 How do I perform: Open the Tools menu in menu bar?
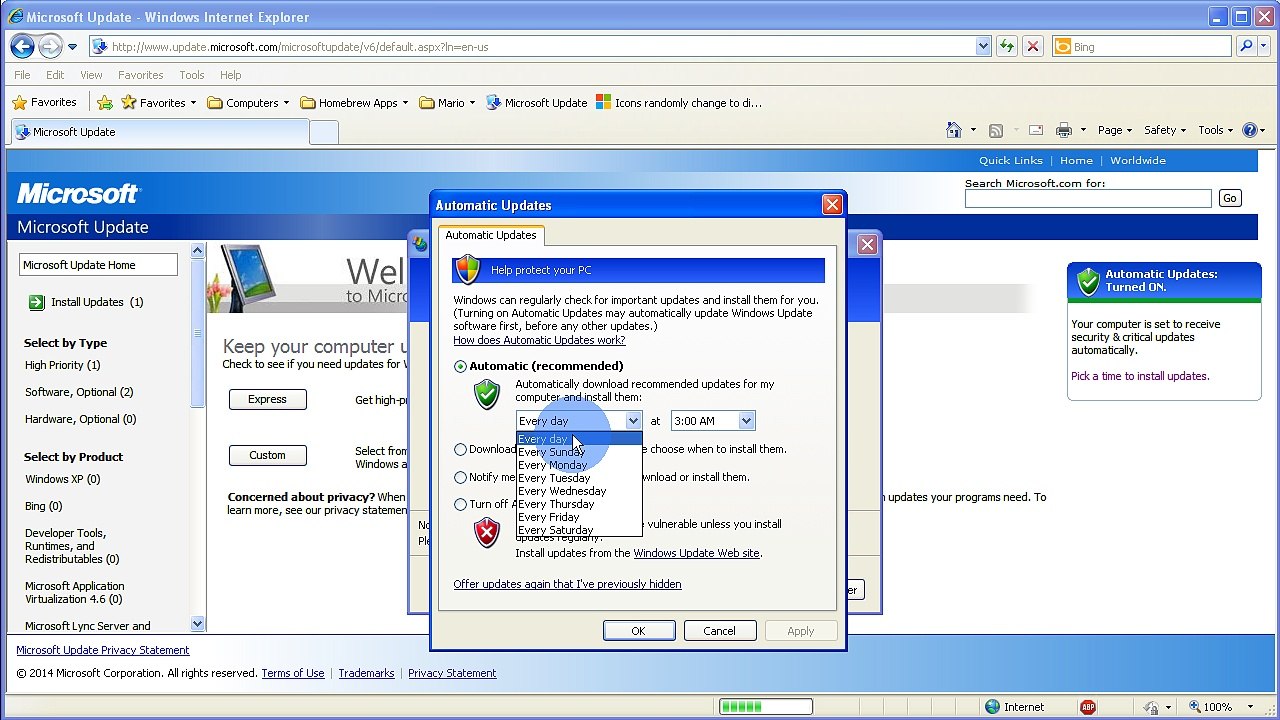point(192,75)
